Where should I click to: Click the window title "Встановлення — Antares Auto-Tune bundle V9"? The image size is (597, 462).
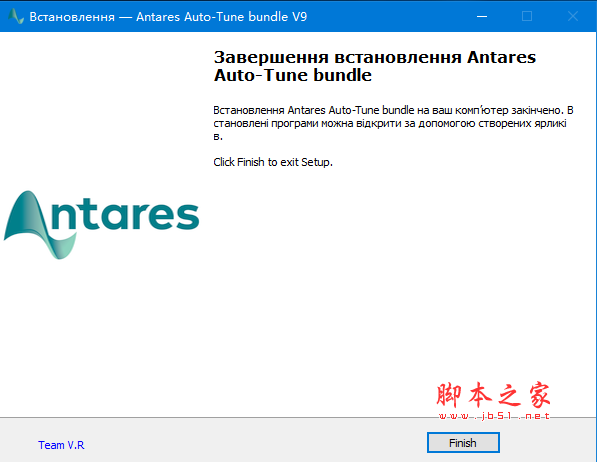pos(168,17)
